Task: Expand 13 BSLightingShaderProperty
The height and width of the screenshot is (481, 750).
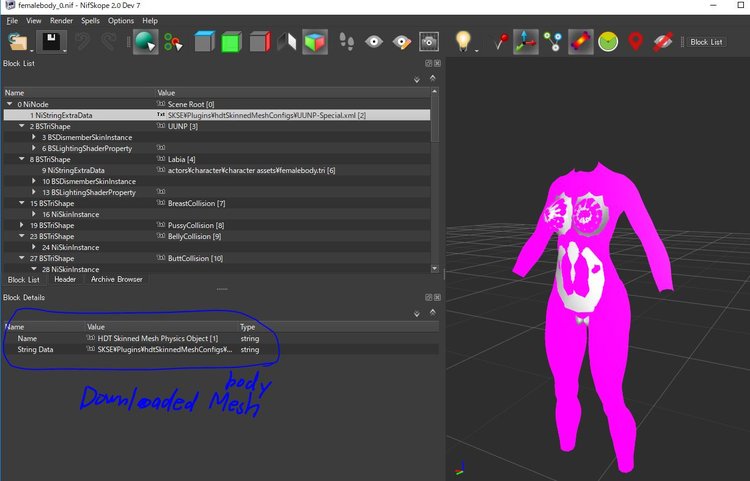Action: point(33,192)
